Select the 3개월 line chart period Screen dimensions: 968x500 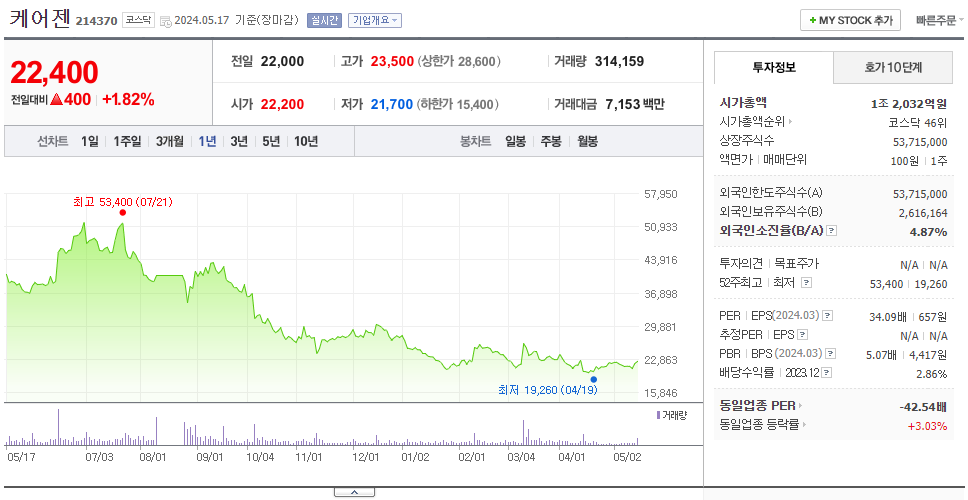pos(170,141)
